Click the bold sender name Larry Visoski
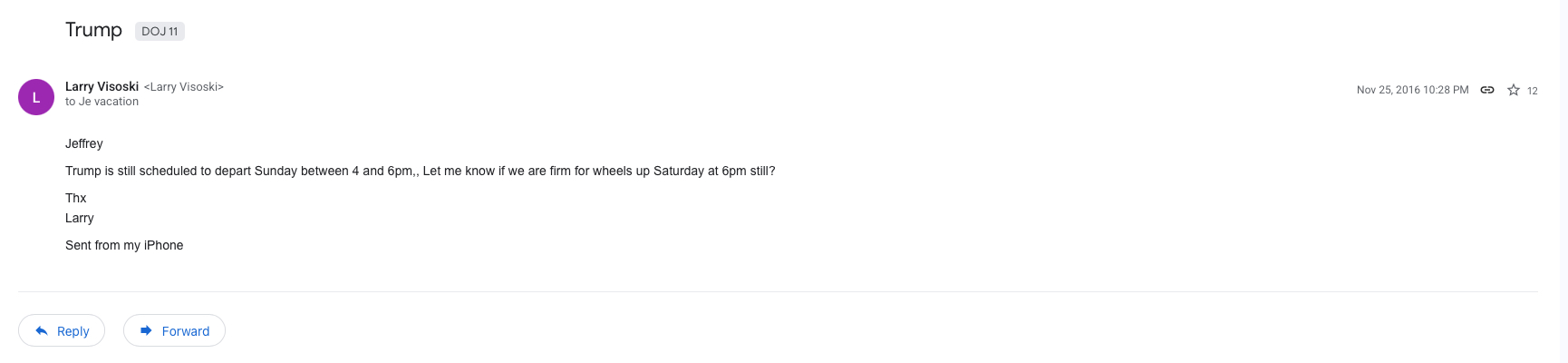Viewport: 1568px width, 363px height. pos(102,86)
